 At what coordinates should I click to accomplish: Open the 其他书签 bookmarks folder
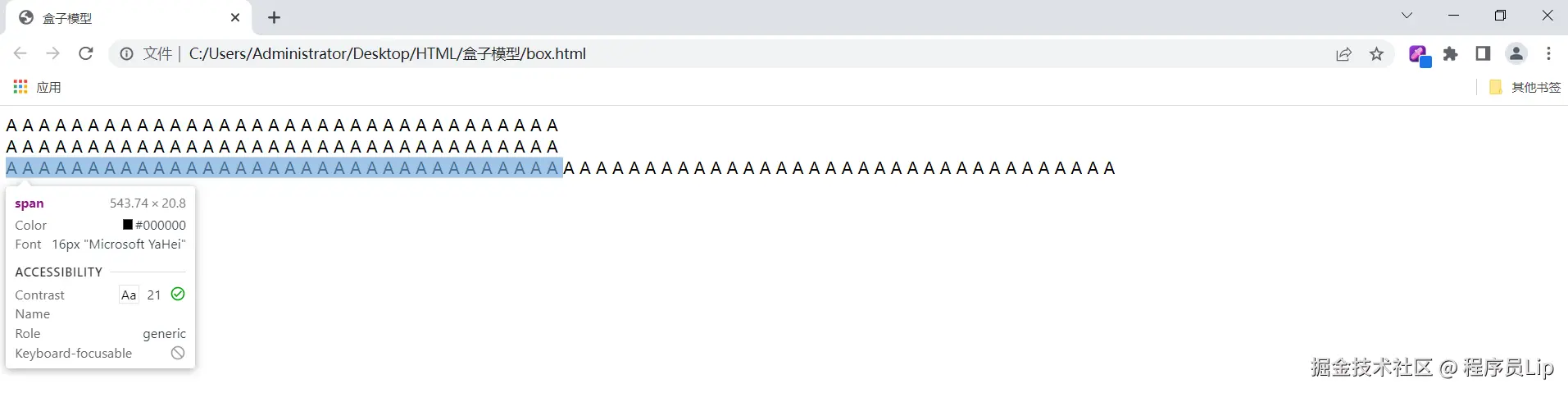click(x=1525, y=87)
